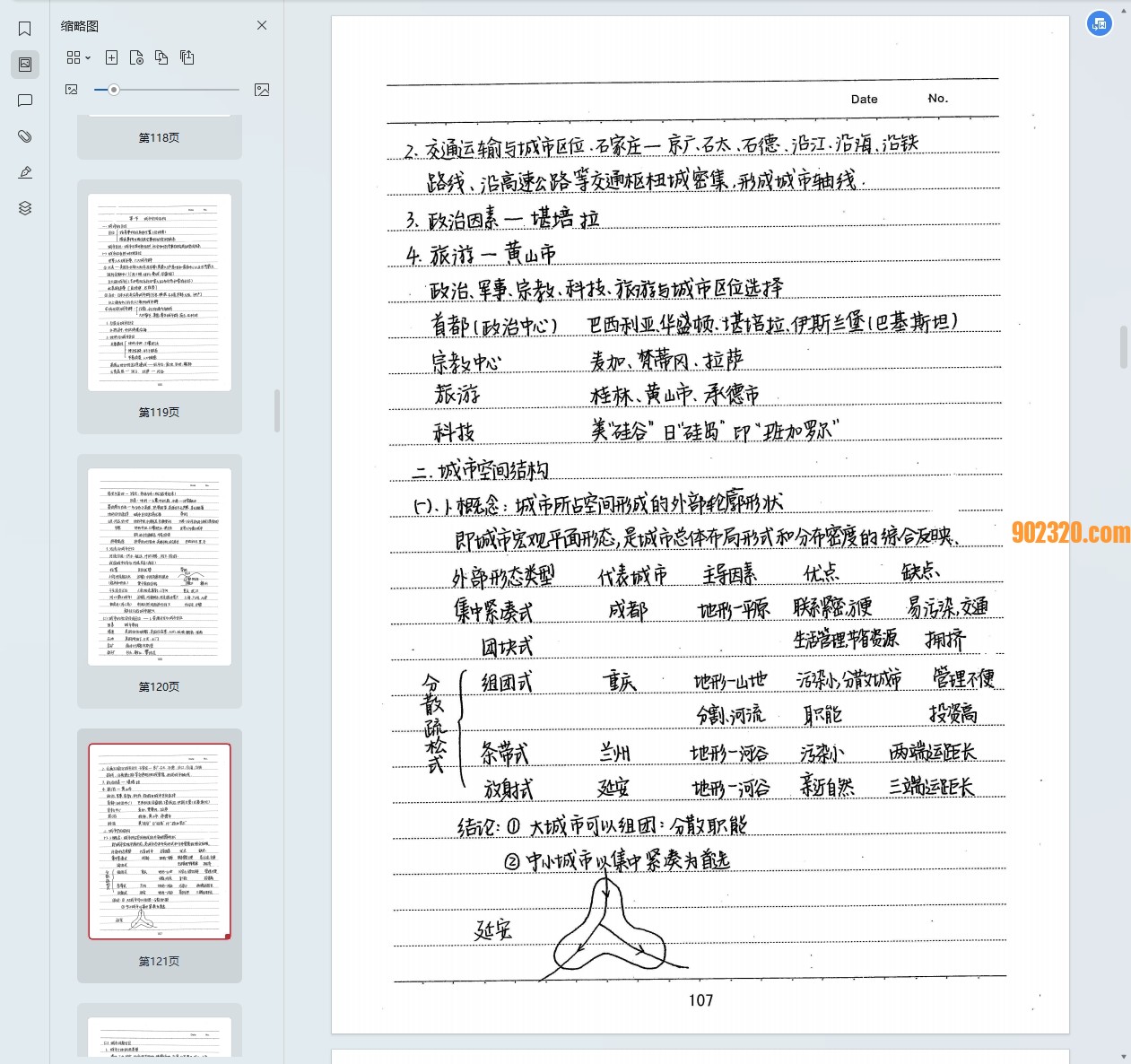
Task: Open the signature pen panel
Action: (25, 172)
